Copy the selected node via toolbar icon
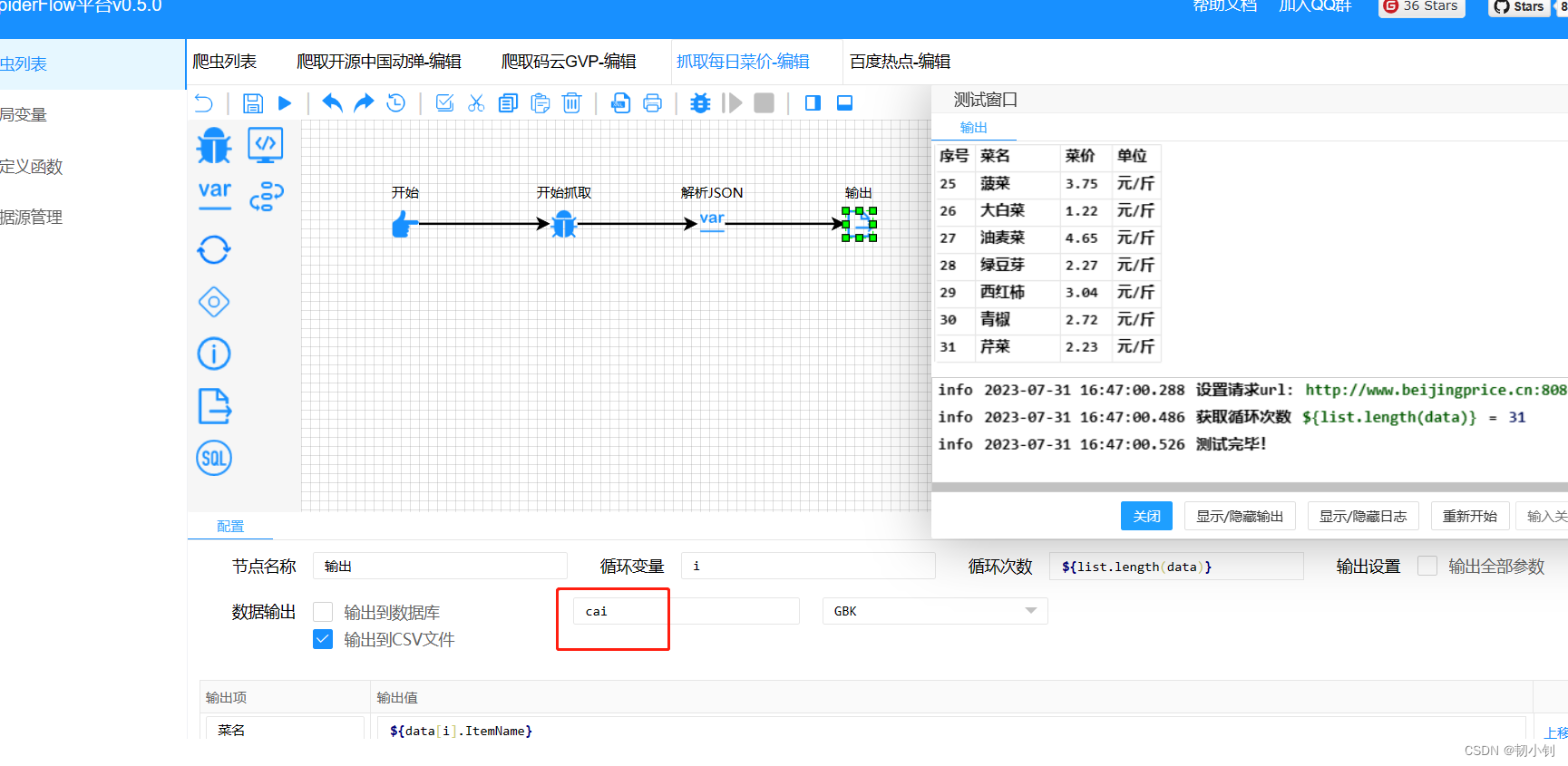 click(508, 103)
